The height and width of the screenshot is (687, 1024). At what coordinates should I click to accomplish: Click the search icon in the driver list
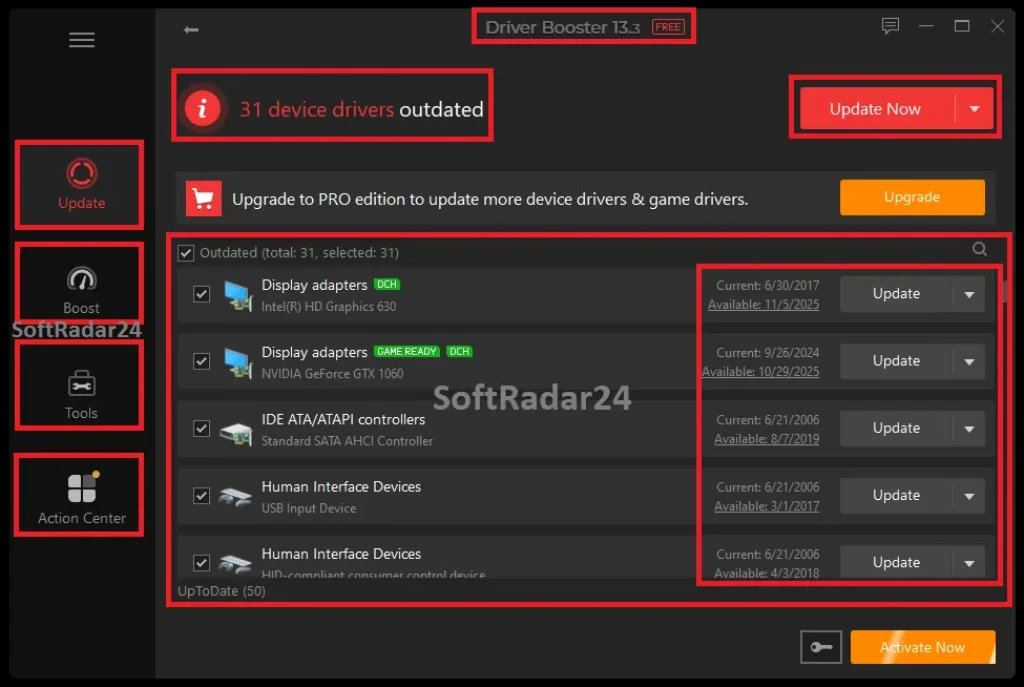[979, 249]
